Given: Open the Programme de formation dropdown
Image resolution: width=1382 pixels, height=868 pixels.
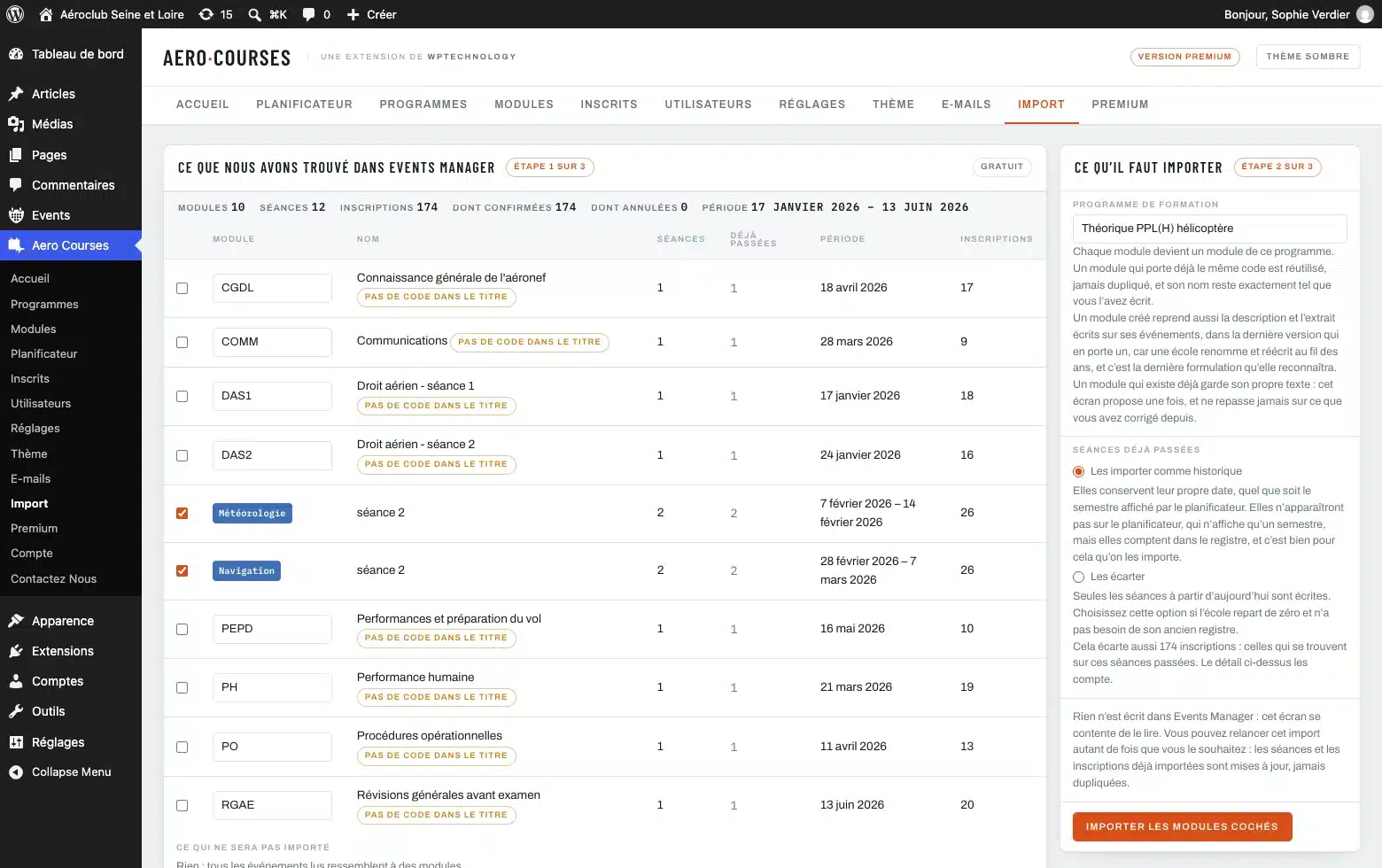Looking at the screenshot, I should [1210, 229].
